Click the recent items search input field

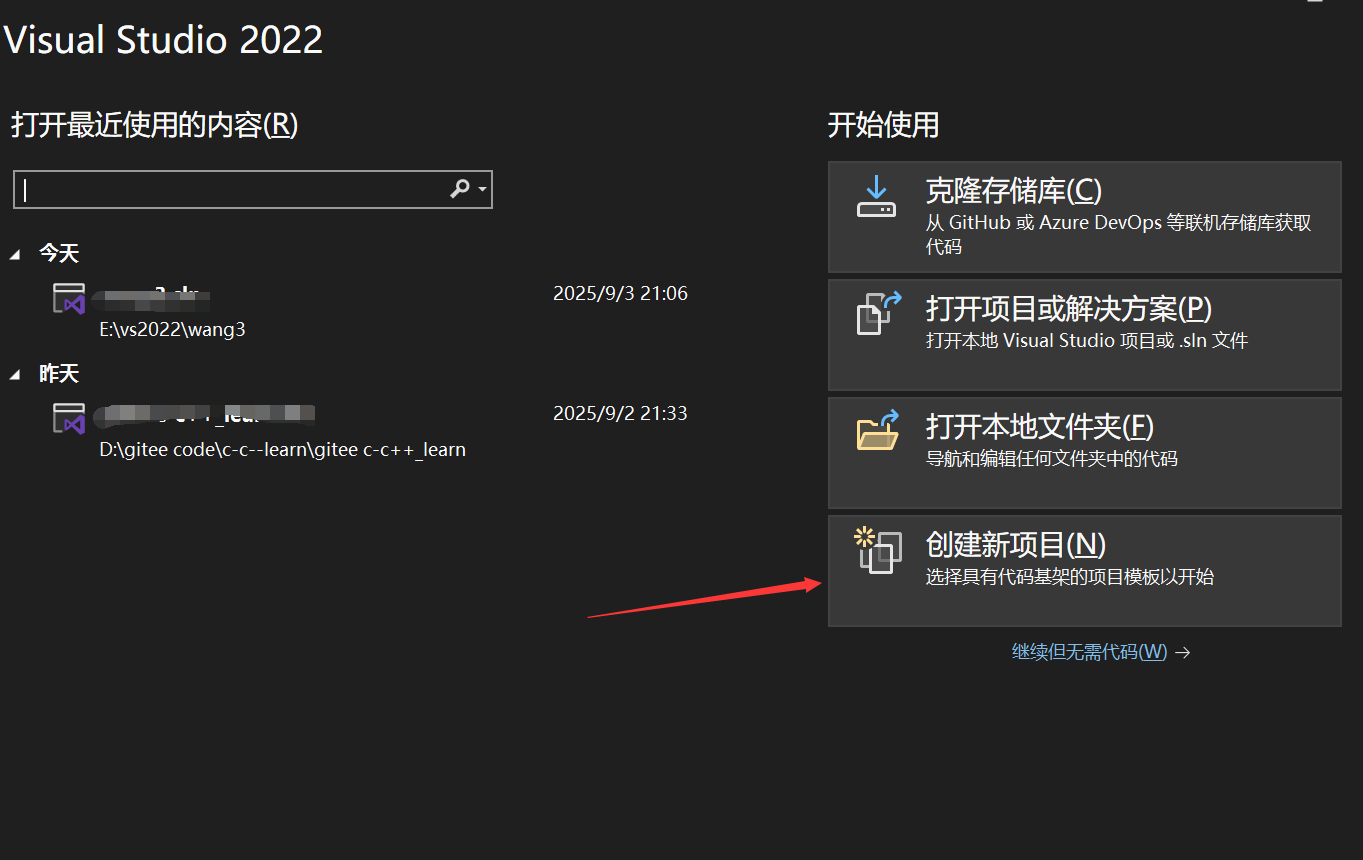click(x=220, y=189)
